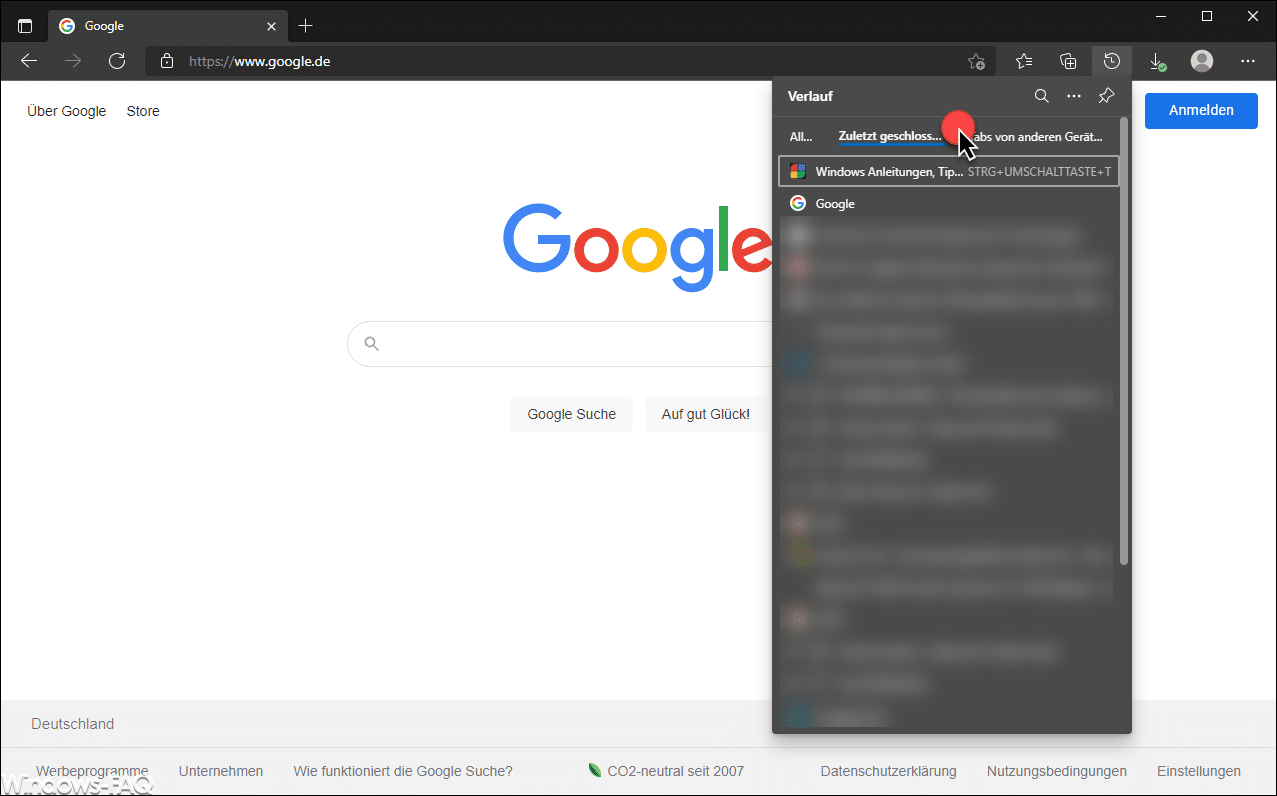This screenshot has width=1277, height=796.
Task: Open the Google history entry
Action: 948,204
